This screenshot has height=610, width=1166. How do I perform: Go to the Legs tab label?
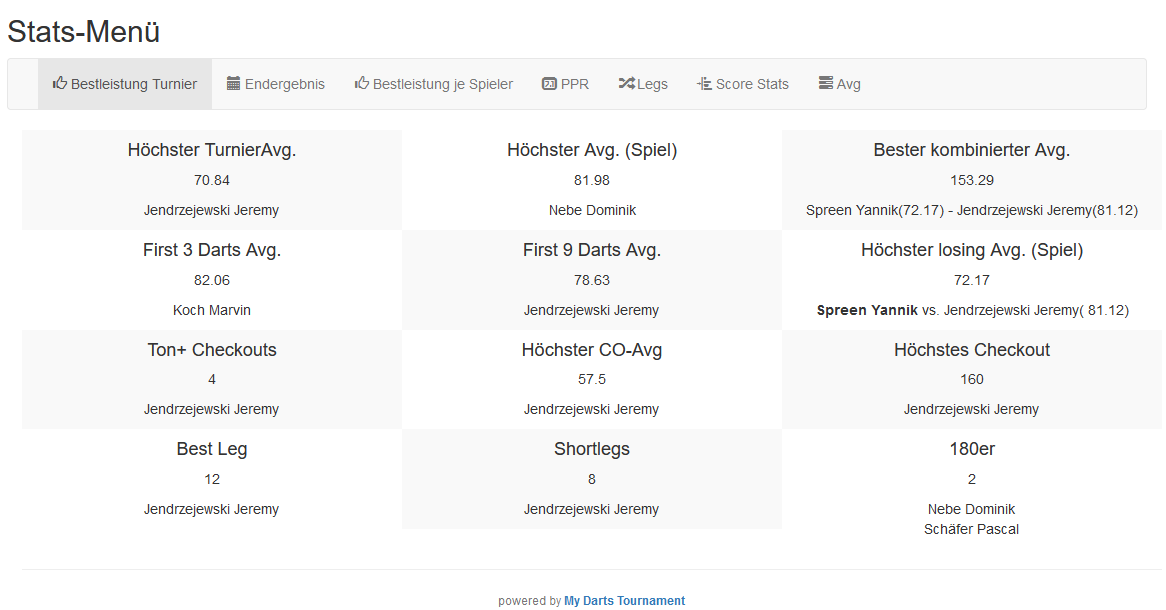coord(652,84)
